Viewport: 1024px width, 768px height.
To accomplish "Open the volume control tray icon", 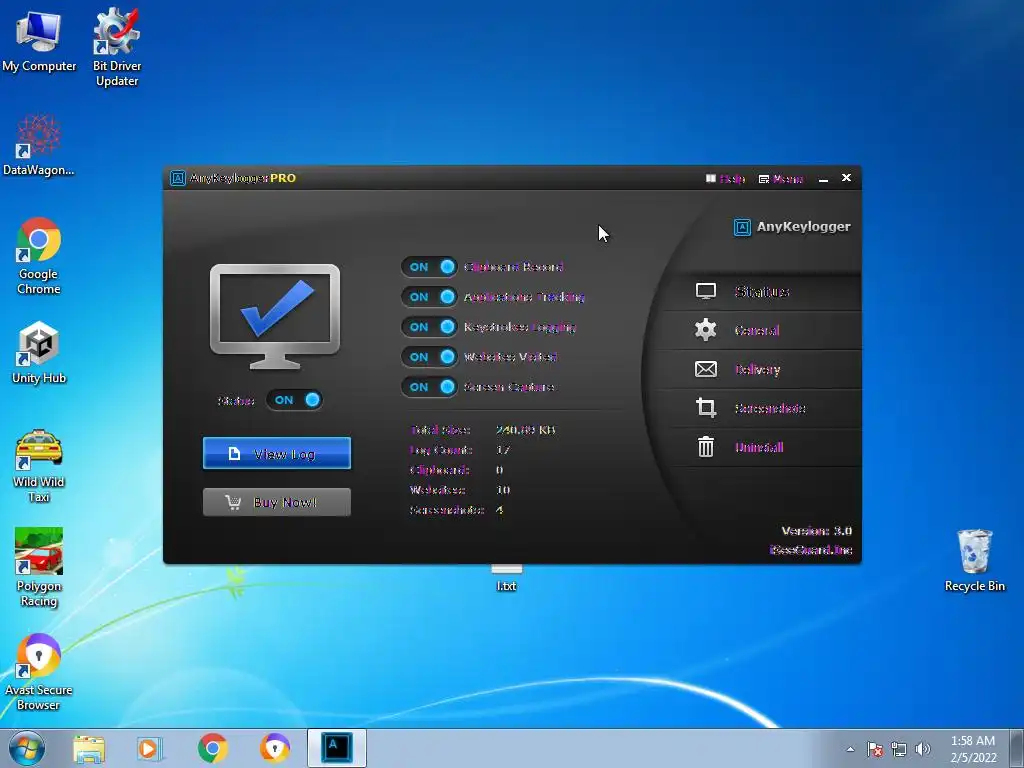I will coord(923,749).
